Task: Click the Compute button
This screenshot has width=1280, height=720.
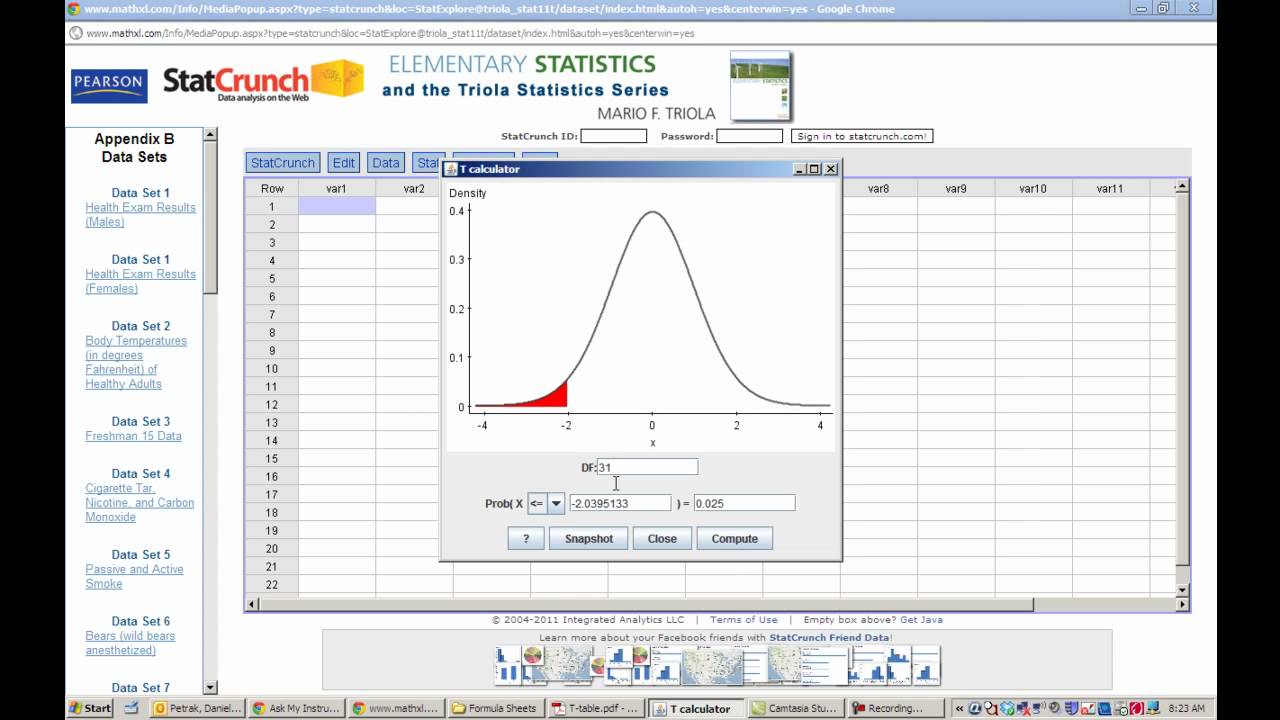Action: 735,538
